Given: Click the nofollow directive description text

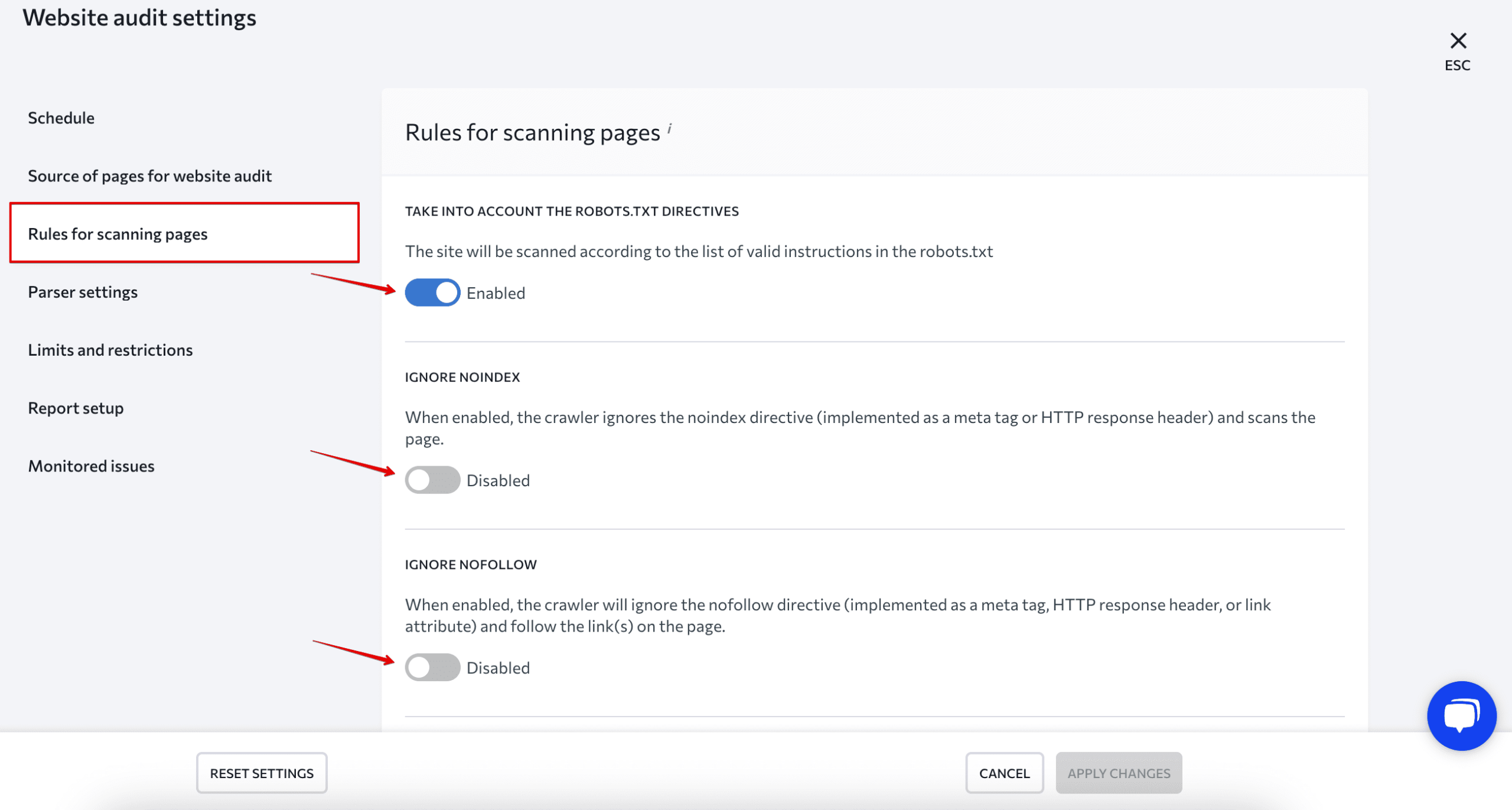Looking at the screenshot, I should (838, 615).
